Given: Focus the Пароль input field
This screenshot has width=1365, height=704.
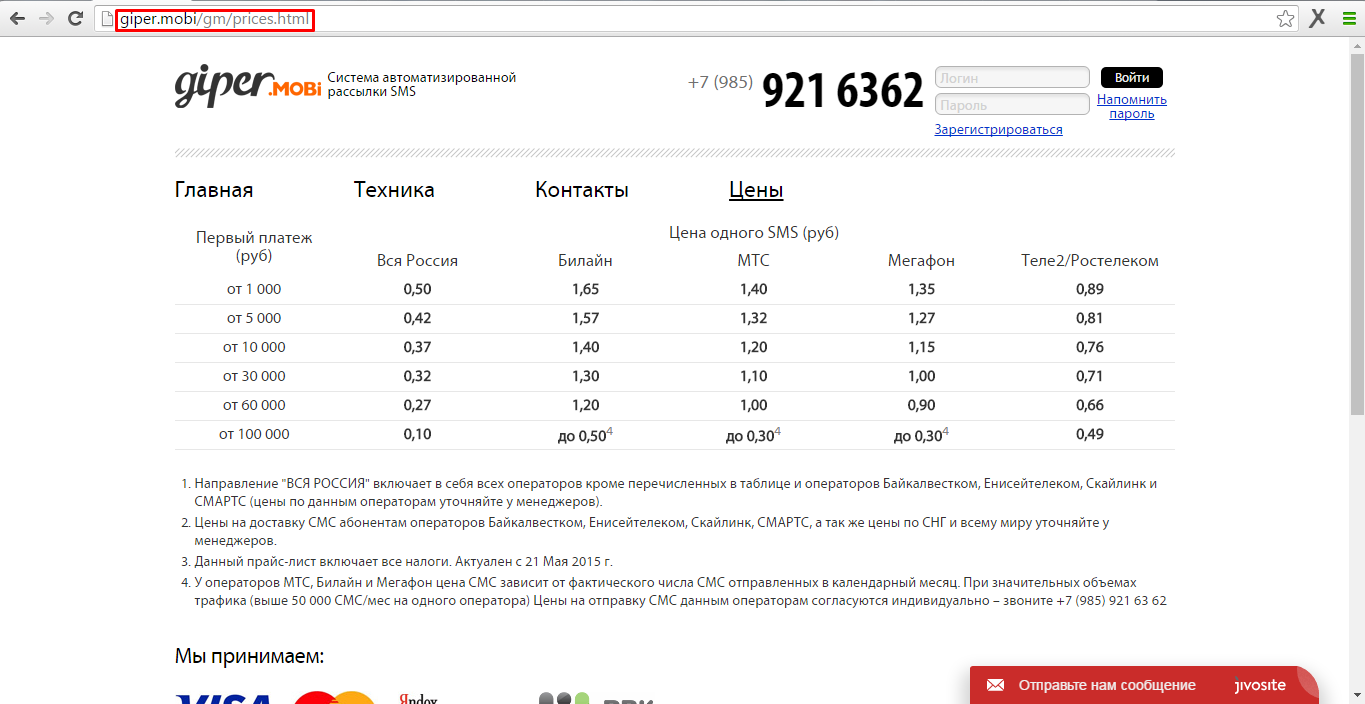Looking at the screenshot, I should pos(1012,105).
